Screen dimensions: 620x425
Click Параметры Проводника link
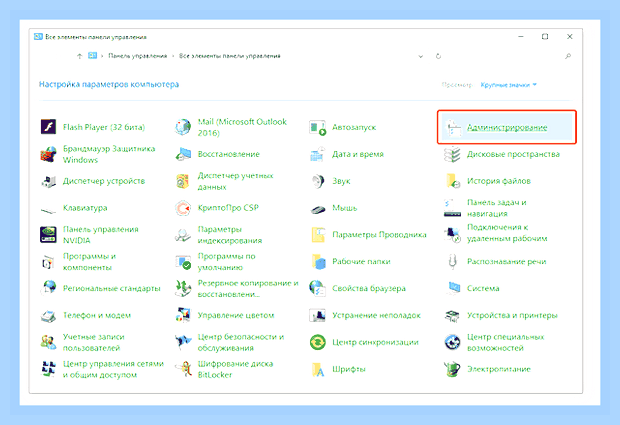click(379, 235)
